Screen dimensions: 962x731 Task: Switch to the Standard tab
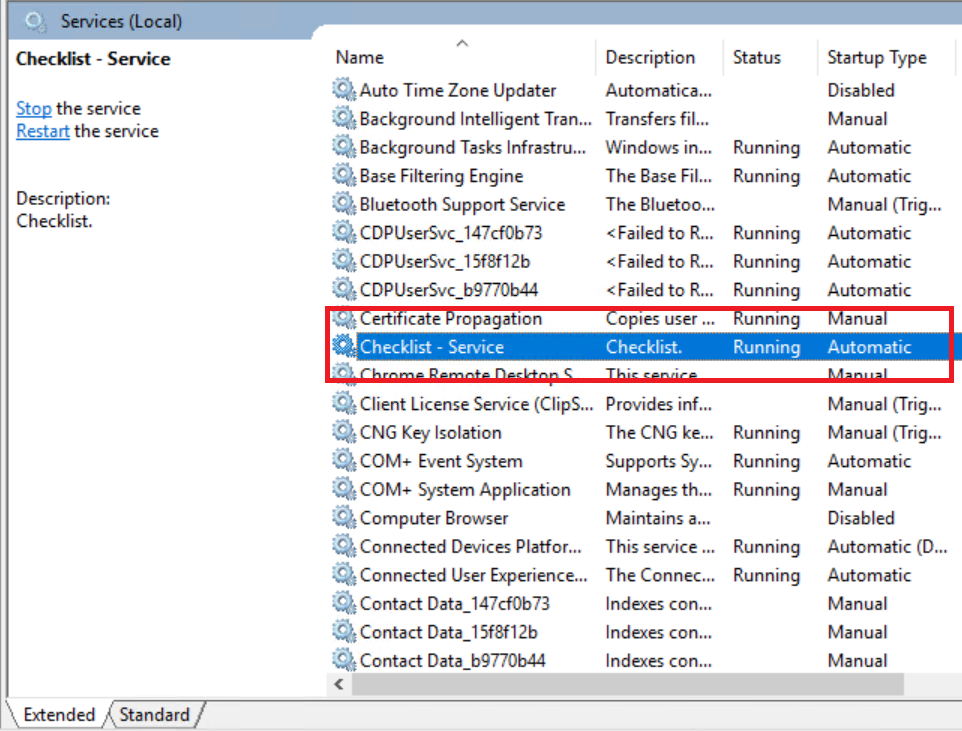click(154, 714)
